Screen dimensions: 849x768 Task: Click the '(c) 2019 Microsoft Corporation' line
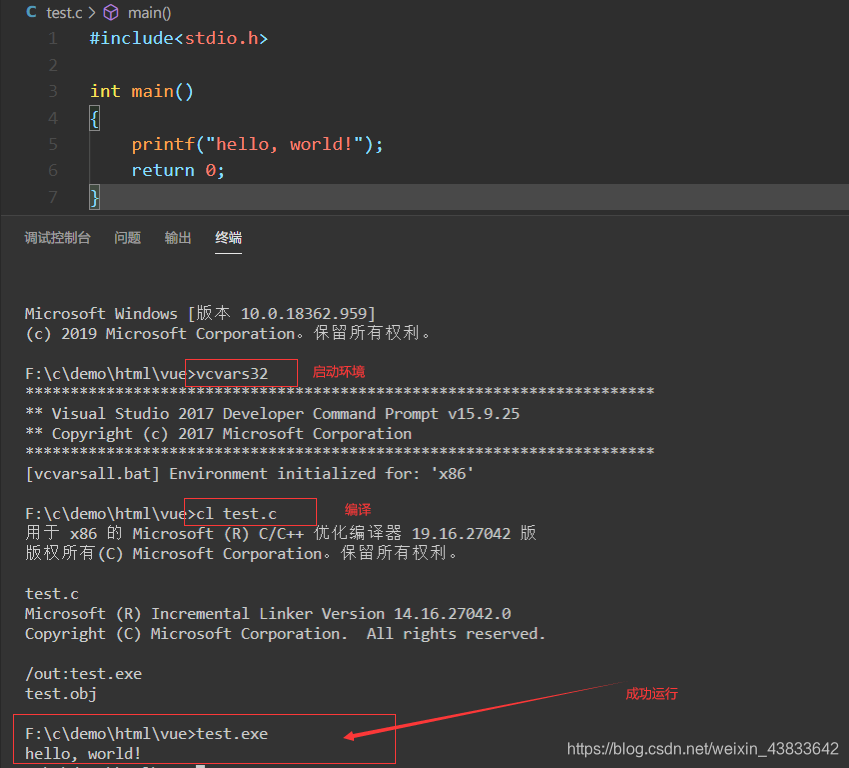click(x=228, y=334)
